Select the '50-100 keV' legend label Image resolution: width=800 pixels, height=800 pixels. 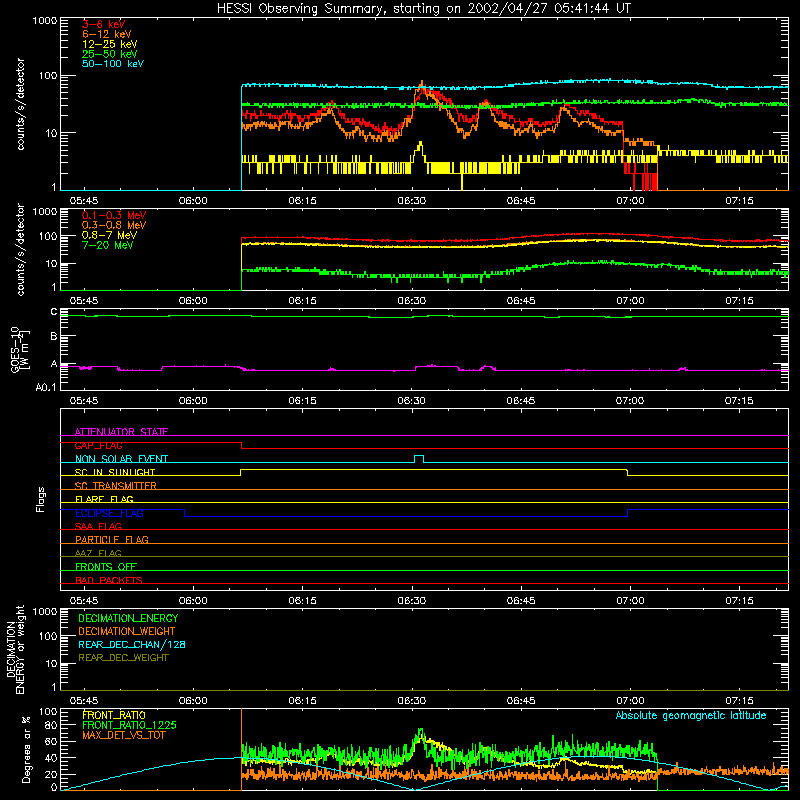coord(113,64)
